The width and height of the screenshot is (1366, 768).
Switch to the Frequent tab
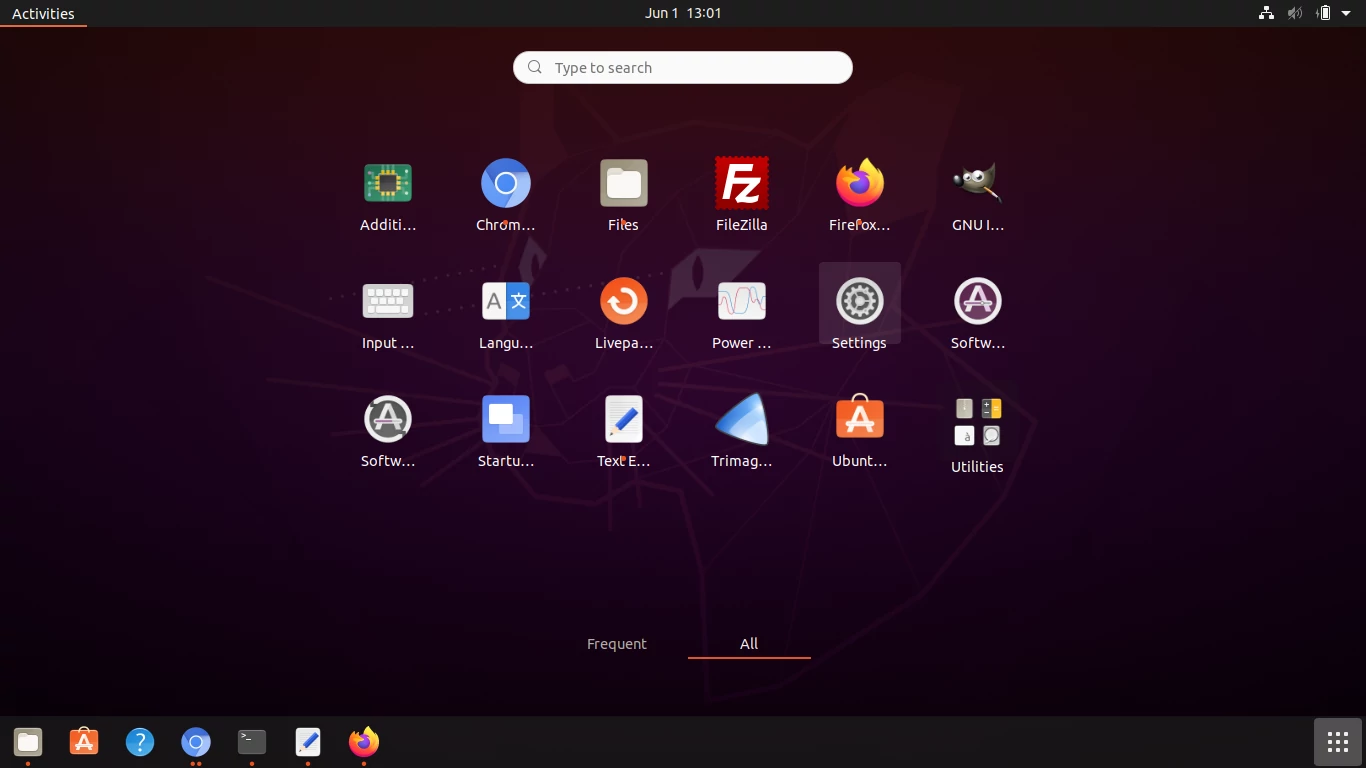[617, 644]
